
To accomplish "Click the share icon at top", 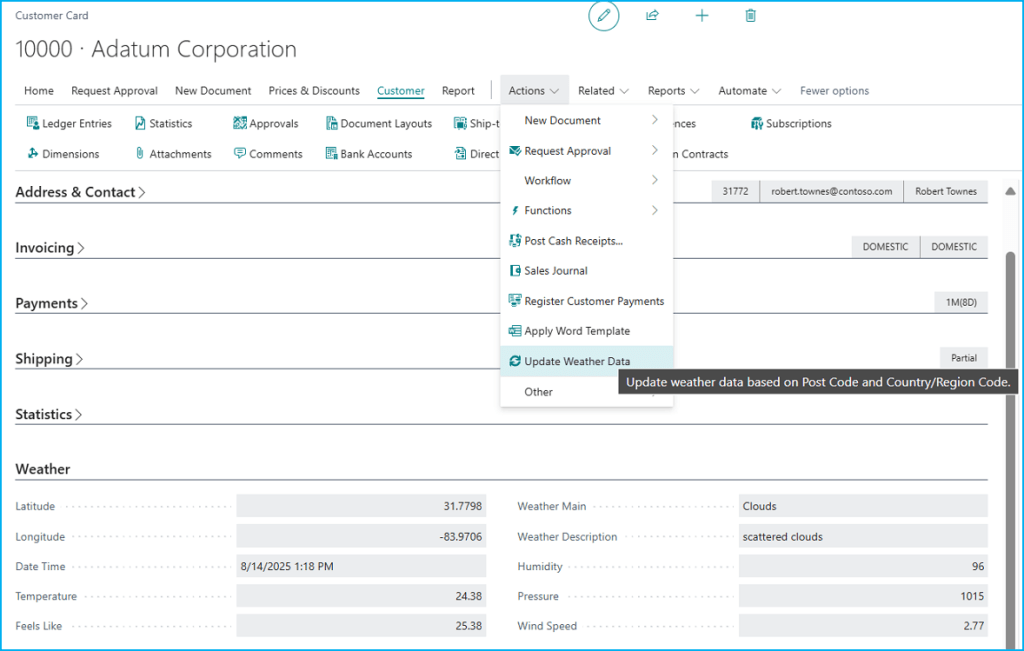I will pos(652,16).
